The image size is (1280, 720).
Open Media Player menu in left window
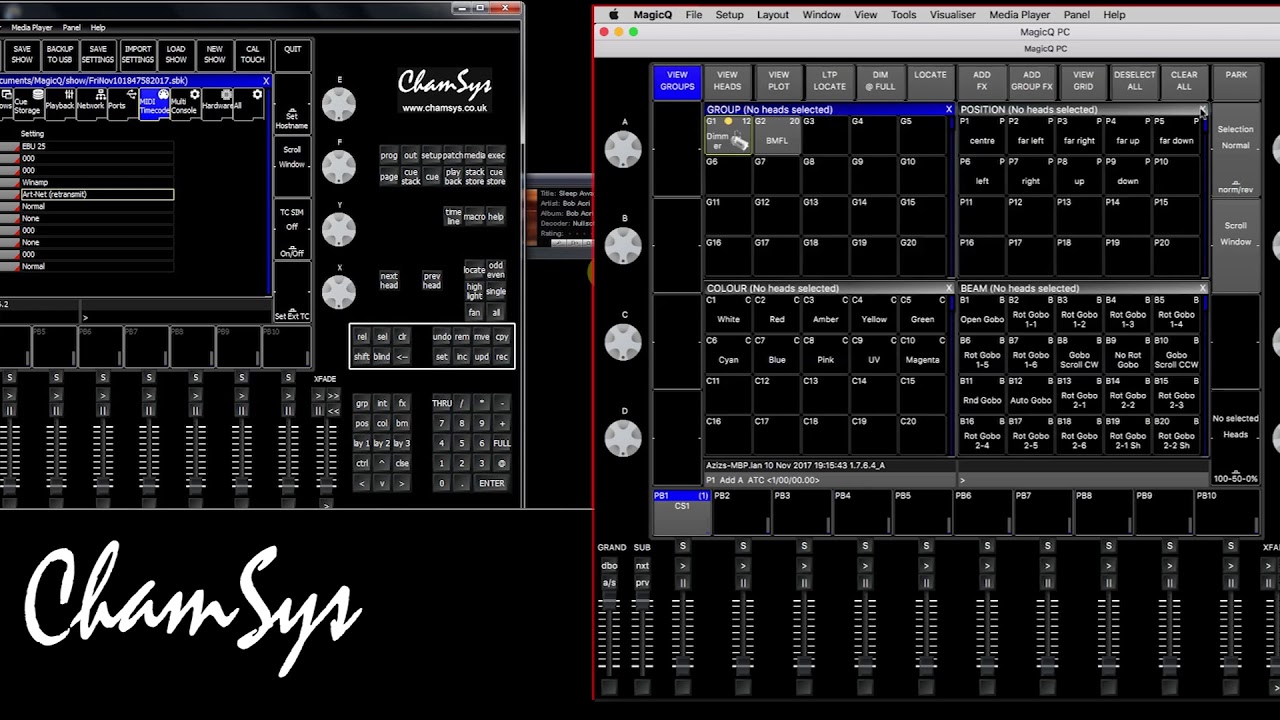[x=31, y=27]
